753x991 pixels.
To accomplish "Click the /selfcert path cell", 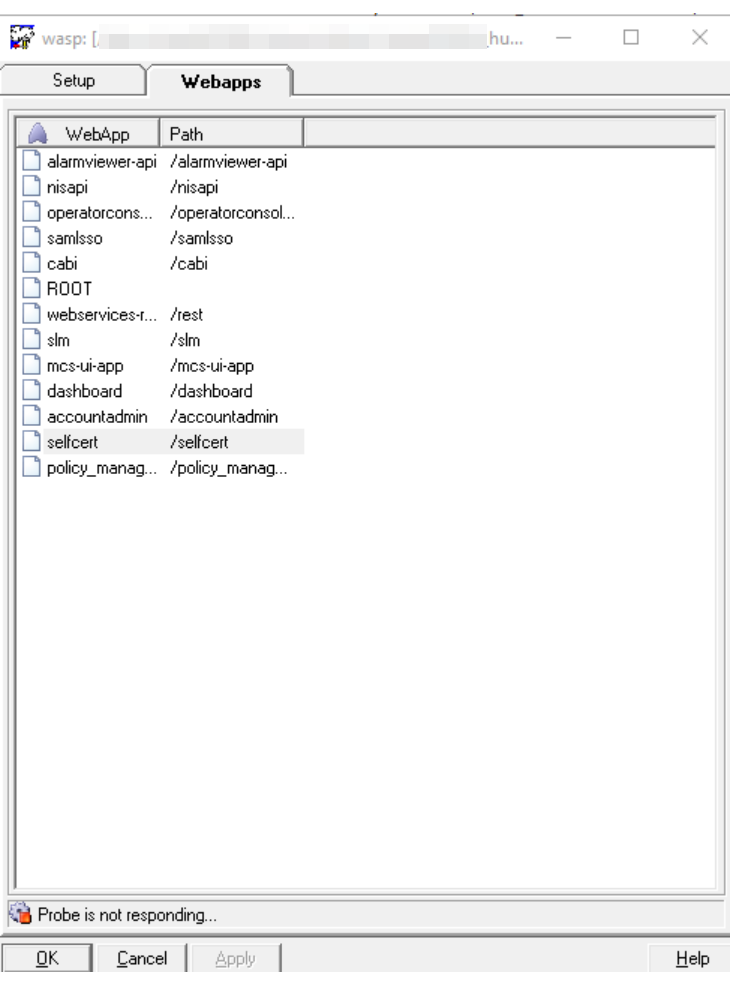I will (x=199, y=442).
